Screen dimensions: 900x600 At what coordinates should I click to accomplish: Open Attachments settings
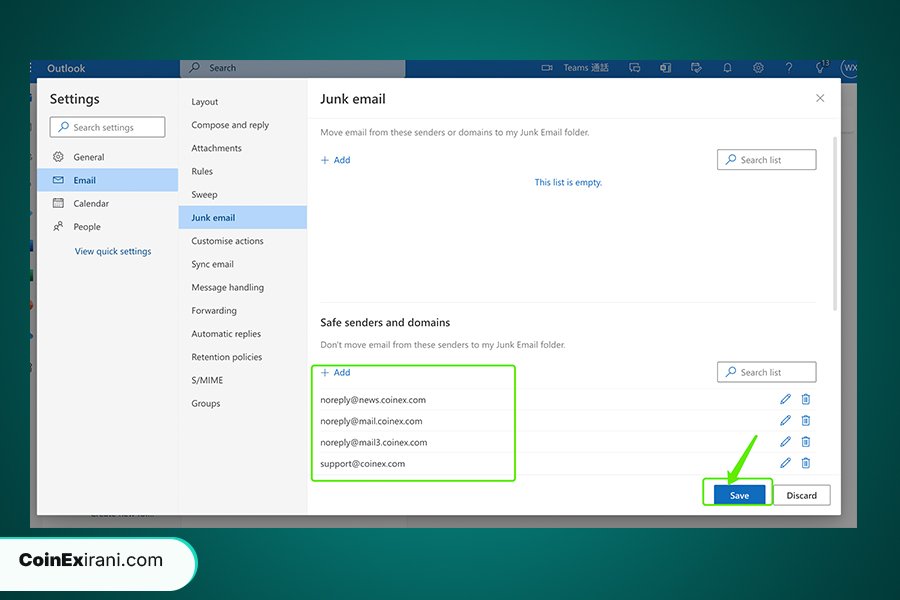point(242,148)
